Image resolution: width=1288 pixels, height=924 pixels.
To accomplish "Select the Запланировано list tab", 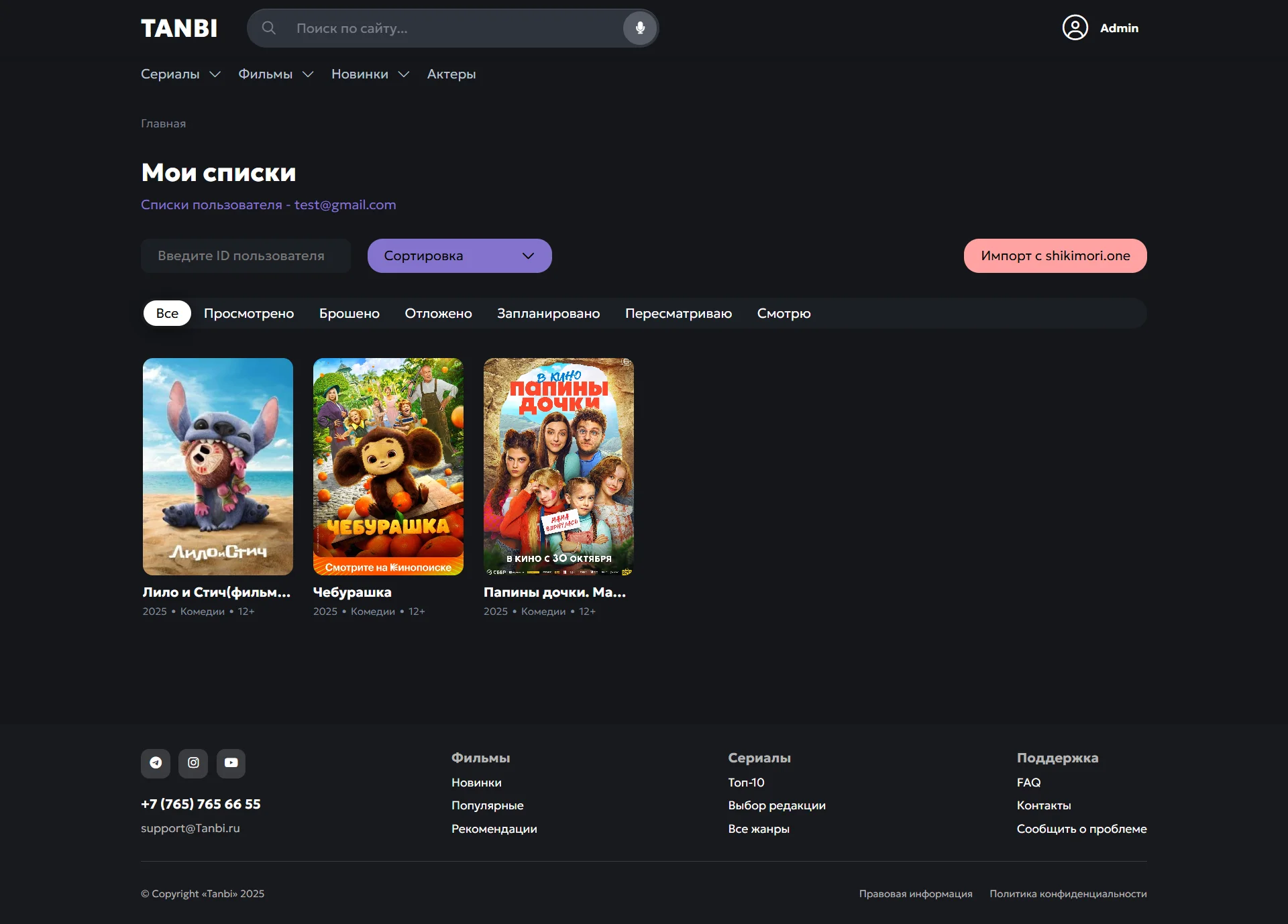I will [548, 313].
